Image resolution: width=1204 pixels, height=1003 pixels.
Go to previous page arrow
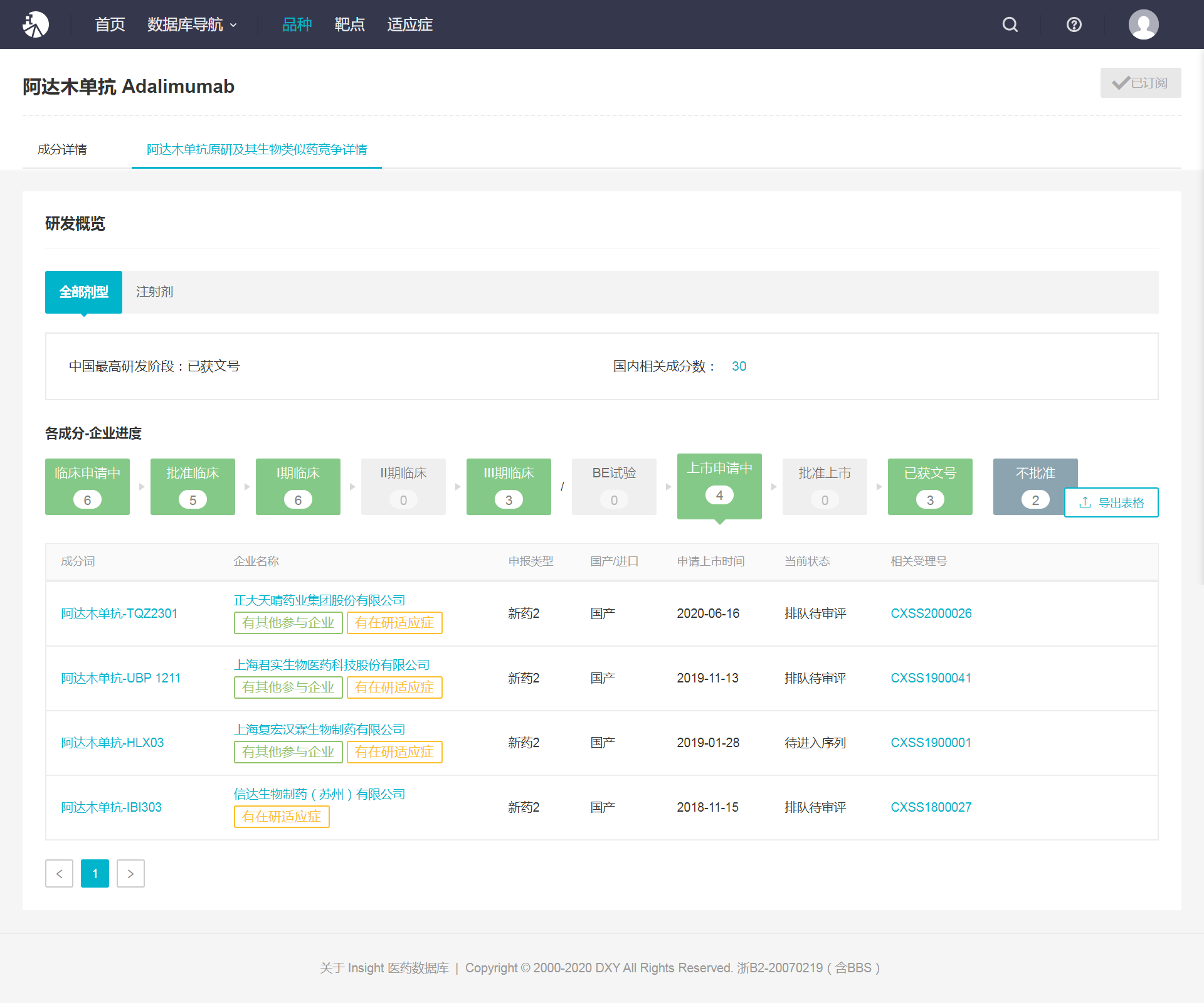click(59, 874)
